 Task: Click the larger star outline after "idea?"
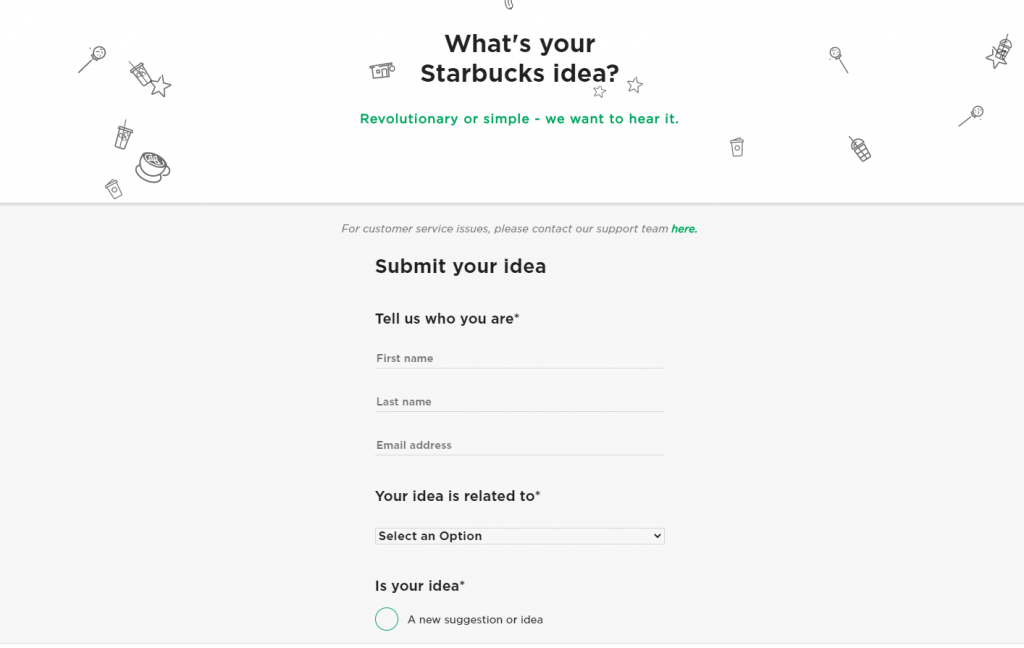pyautogui.click(x=634, y=85)
